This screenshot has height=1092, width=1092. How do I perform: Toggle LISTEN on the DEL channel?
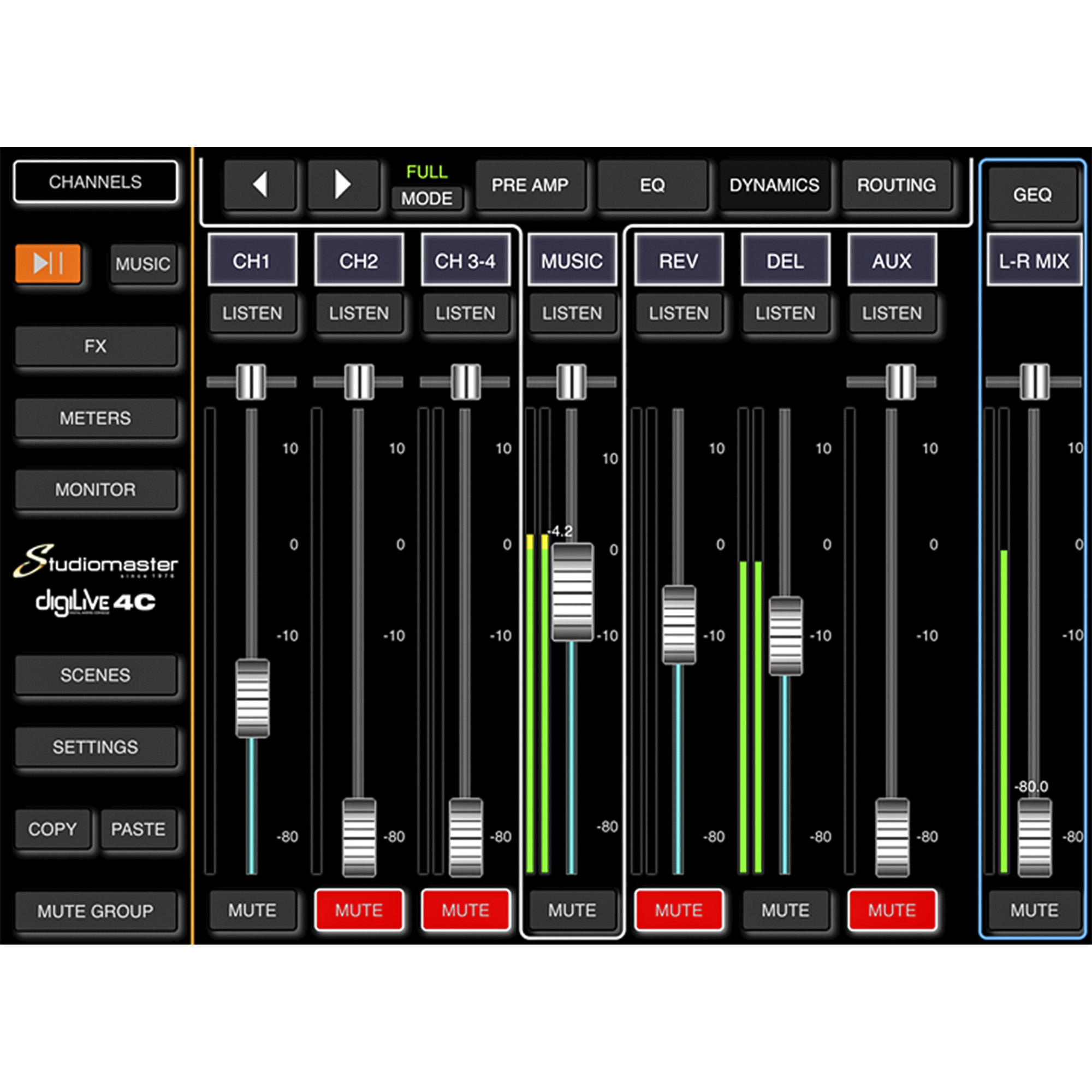point(785,312)
